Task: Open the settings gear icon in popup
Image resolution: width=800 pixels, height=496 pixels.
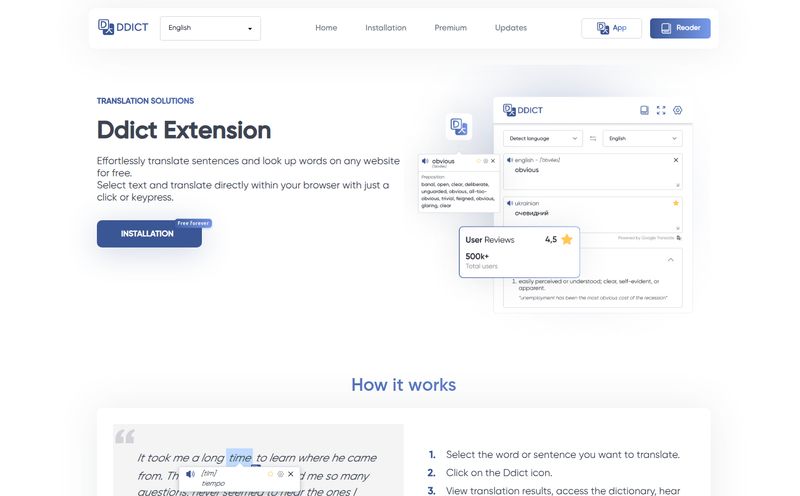Action: coord(678,110)
